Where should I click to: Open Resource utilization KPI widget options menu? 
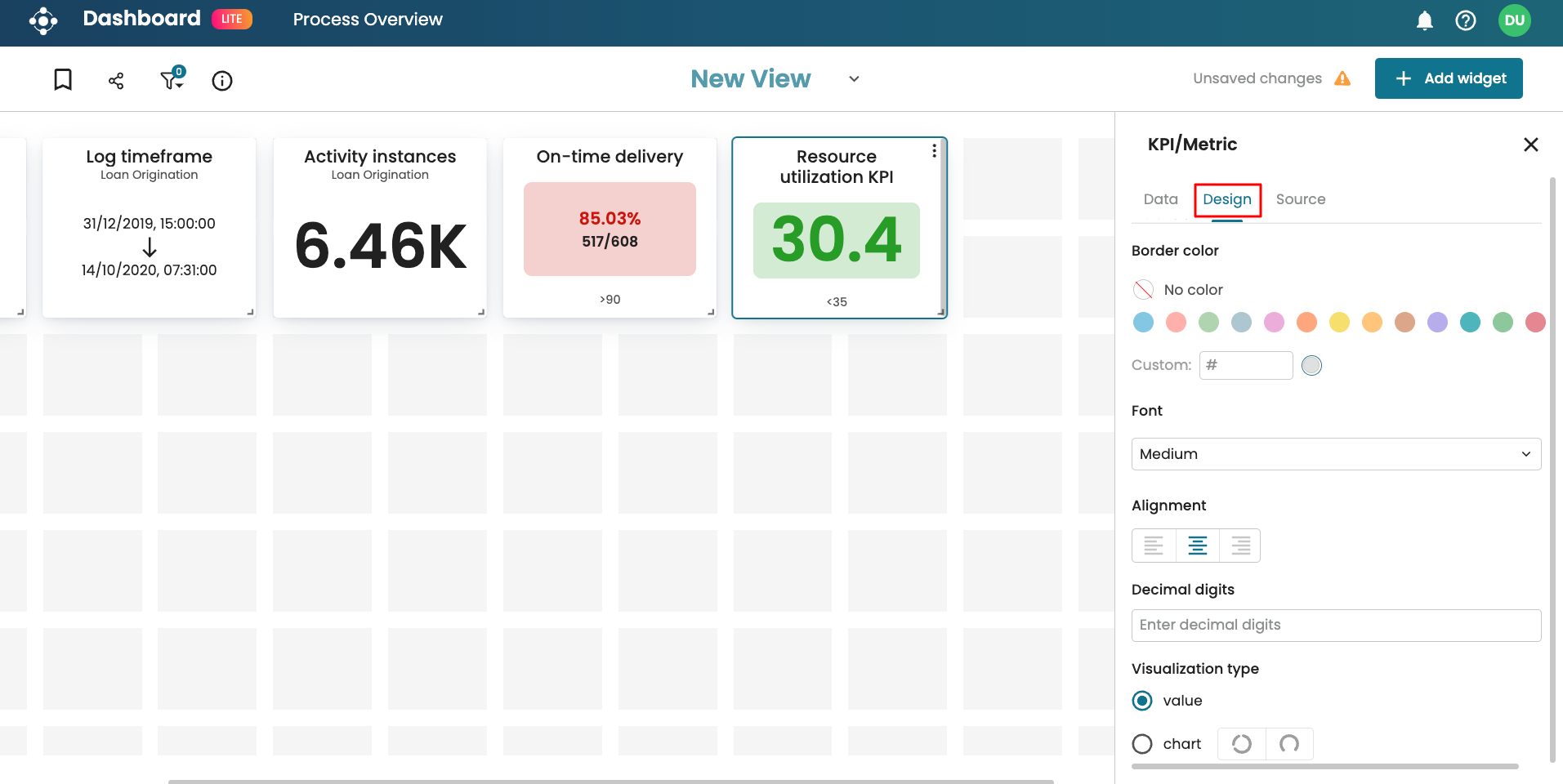(x=934, y=152)
